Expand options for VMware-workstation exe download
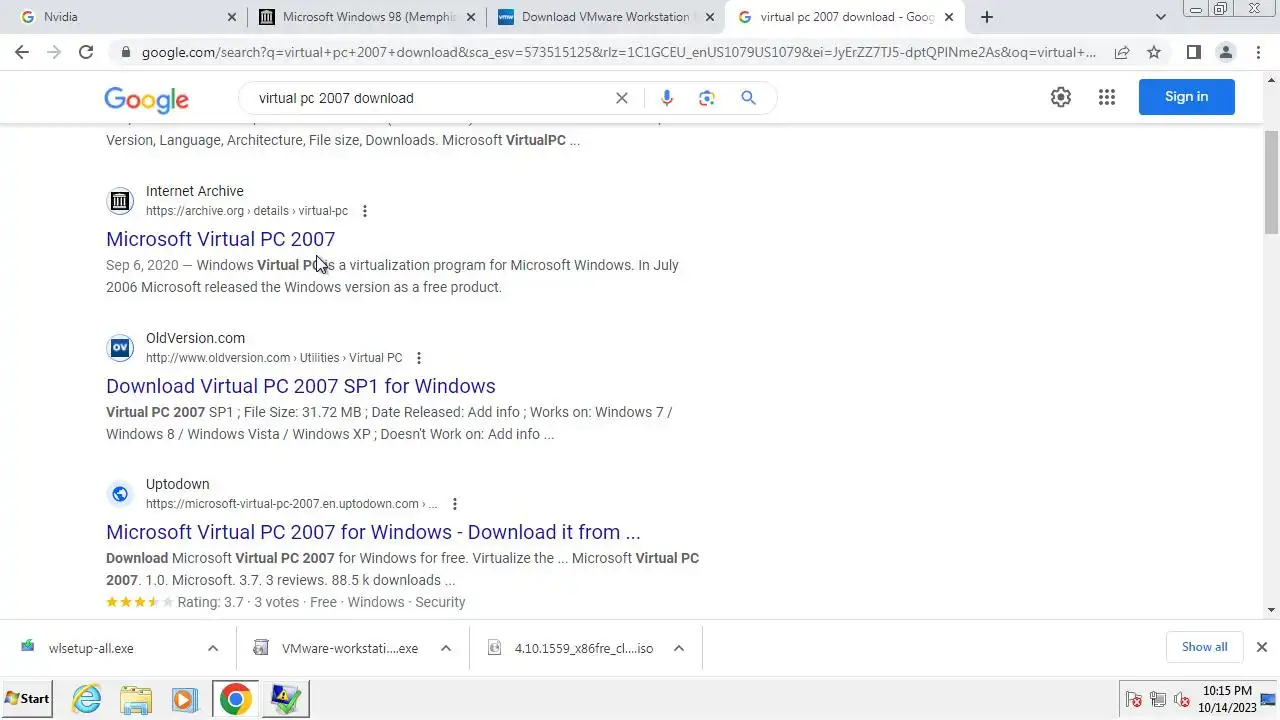This screenshot has width=1280, height=720. click(446, 648)
